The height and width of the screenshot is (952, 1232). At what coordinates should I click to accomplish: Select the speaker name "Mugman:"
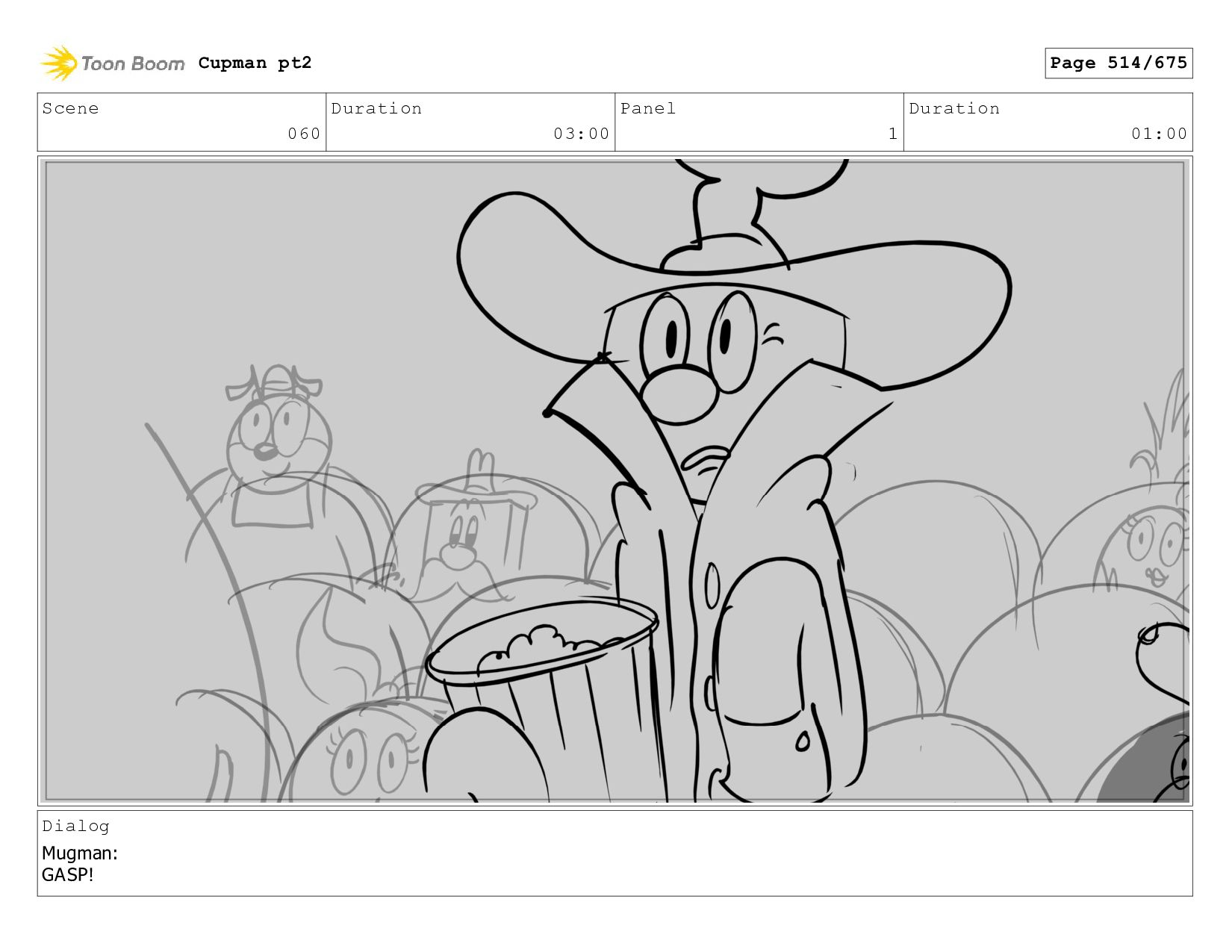80,853
